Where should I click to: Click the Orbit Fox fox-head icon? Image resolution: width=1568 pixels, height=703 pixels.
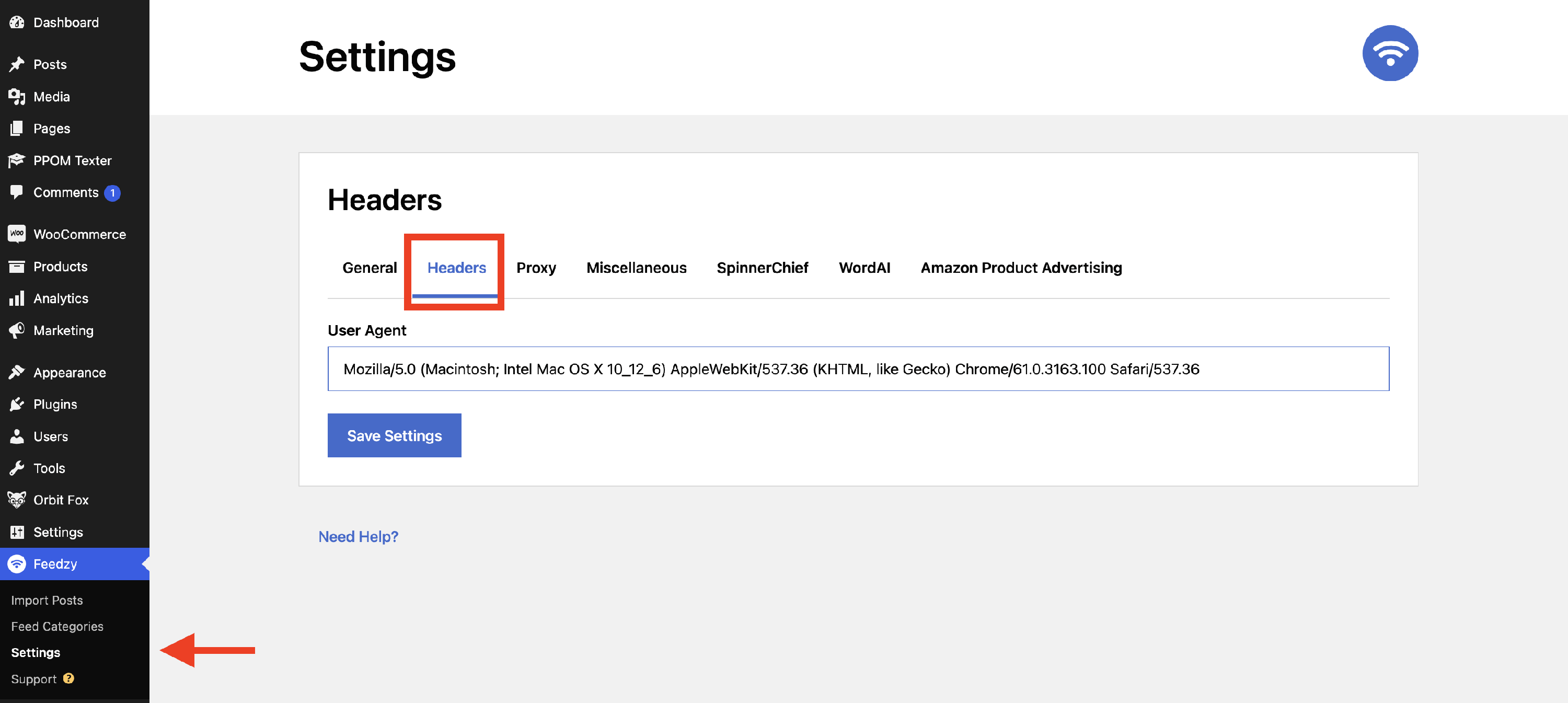16,500
